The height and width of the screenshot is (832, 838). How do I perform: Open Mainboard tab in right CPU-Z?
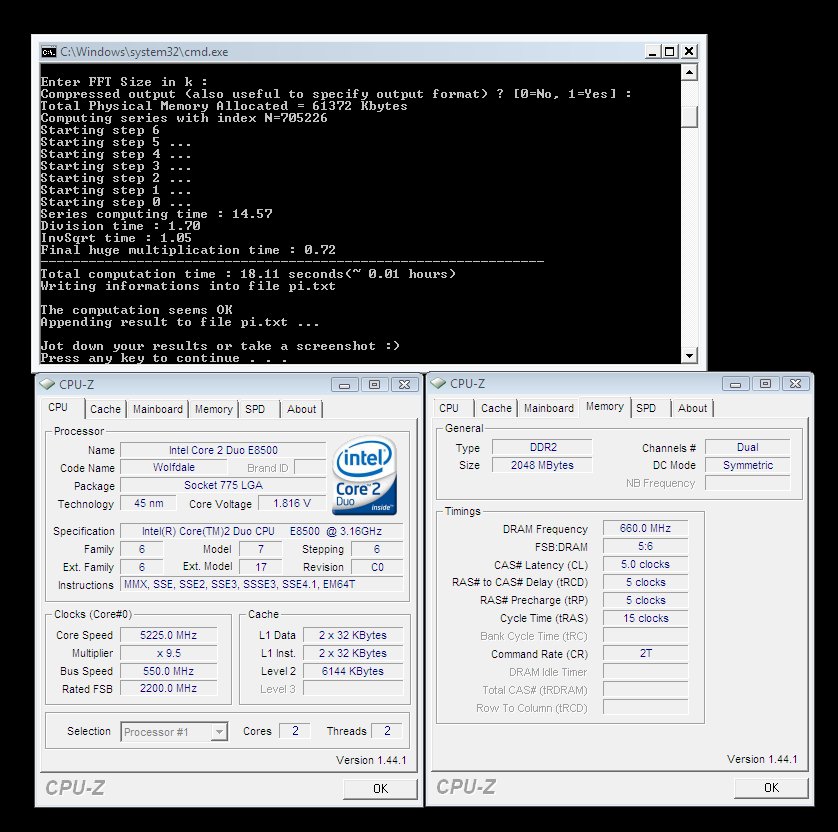549,408
